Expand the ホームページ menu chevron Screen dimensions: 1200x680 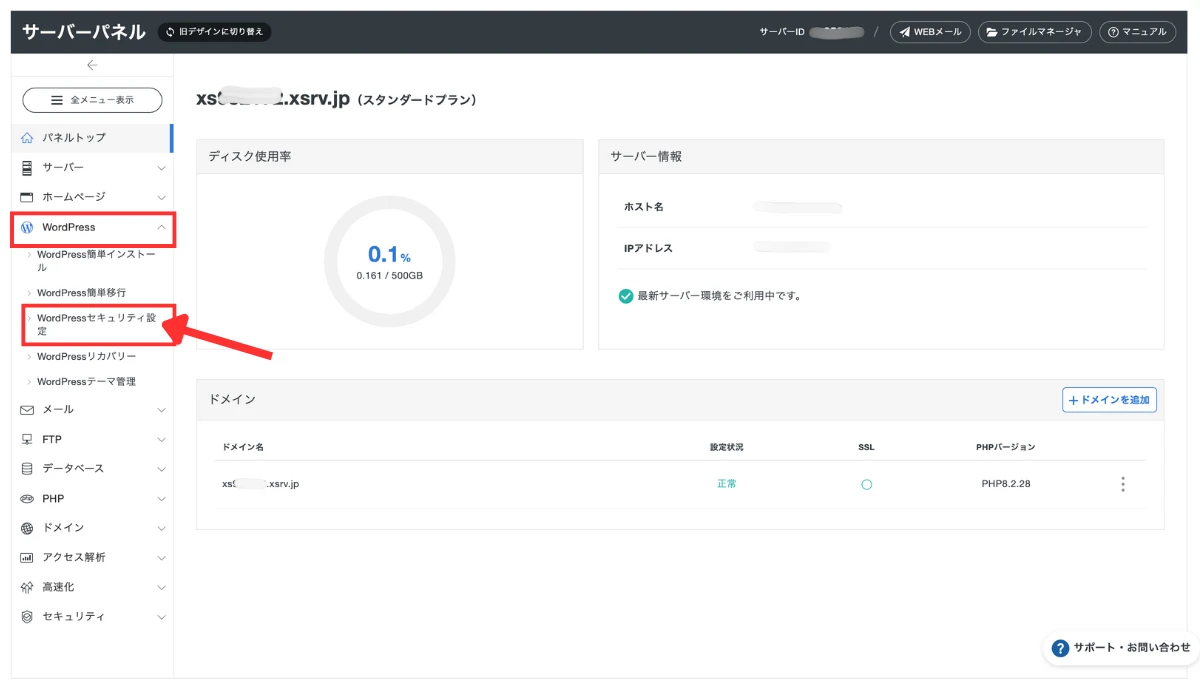pyautogui.click(x=162, y=198)
